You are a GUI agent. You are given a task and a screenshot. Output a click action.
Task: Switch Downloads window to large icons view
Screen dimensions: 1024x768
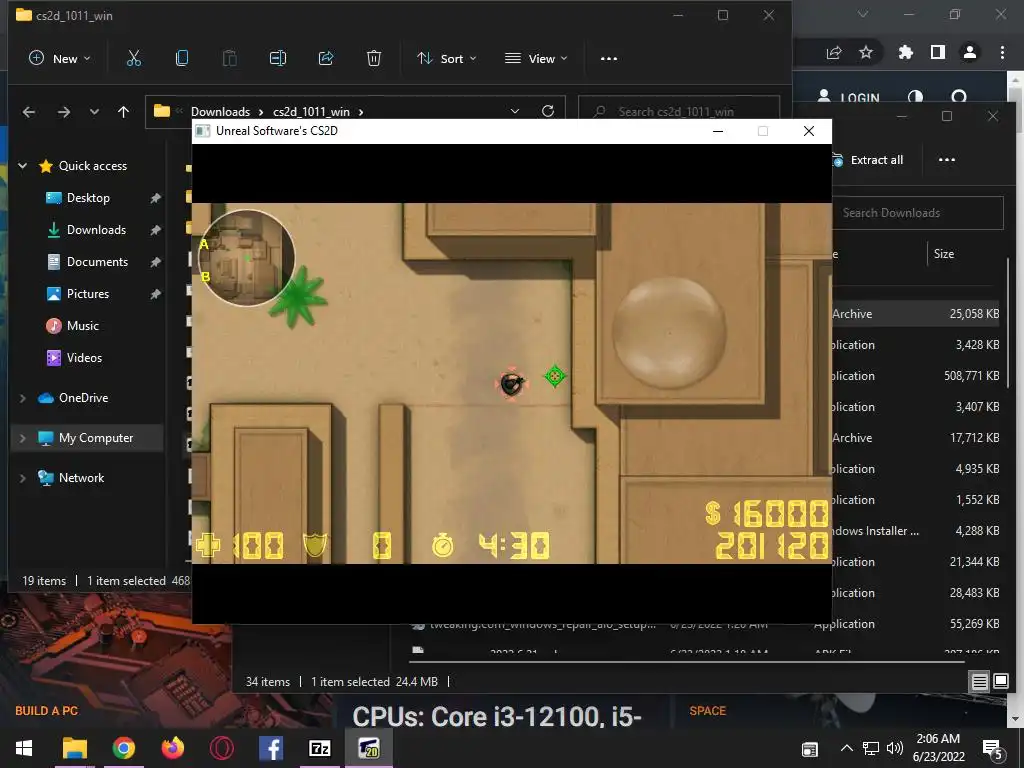click(x=1000, y=682)
